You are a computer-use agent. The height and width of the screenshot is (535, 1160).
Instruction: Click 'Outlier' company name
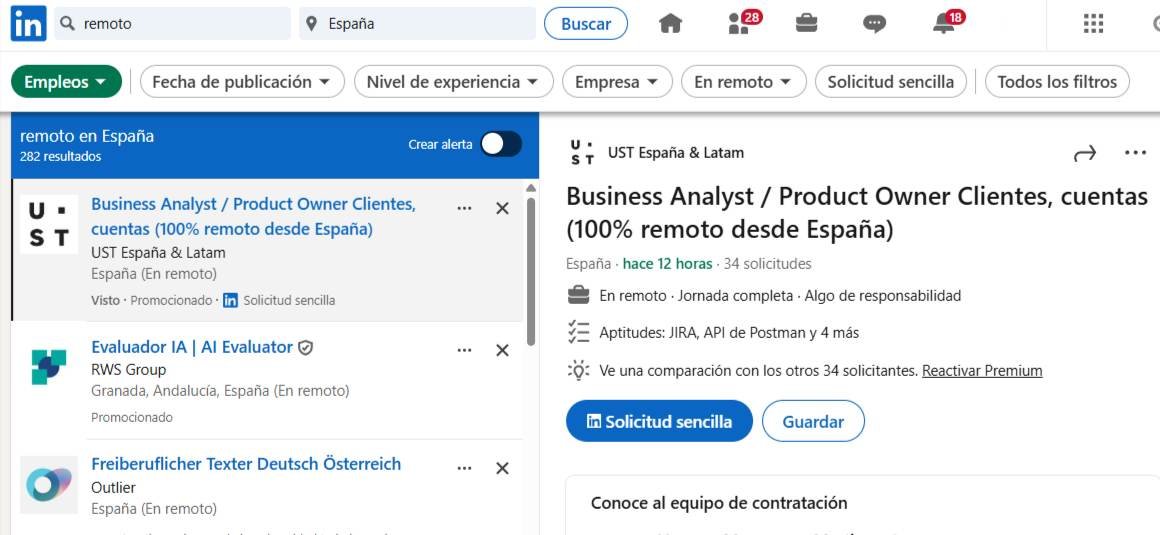coord(113,488)
